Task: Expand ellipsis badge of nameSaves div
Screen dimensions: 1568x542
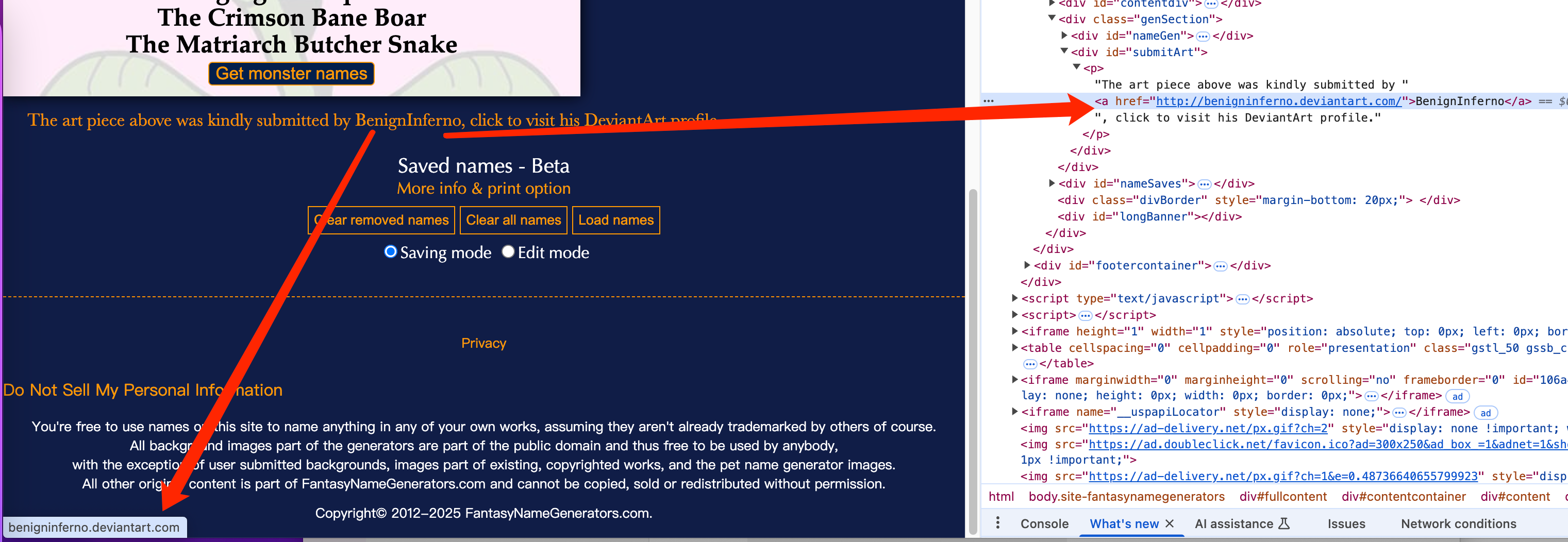Action: (1205, 184)
